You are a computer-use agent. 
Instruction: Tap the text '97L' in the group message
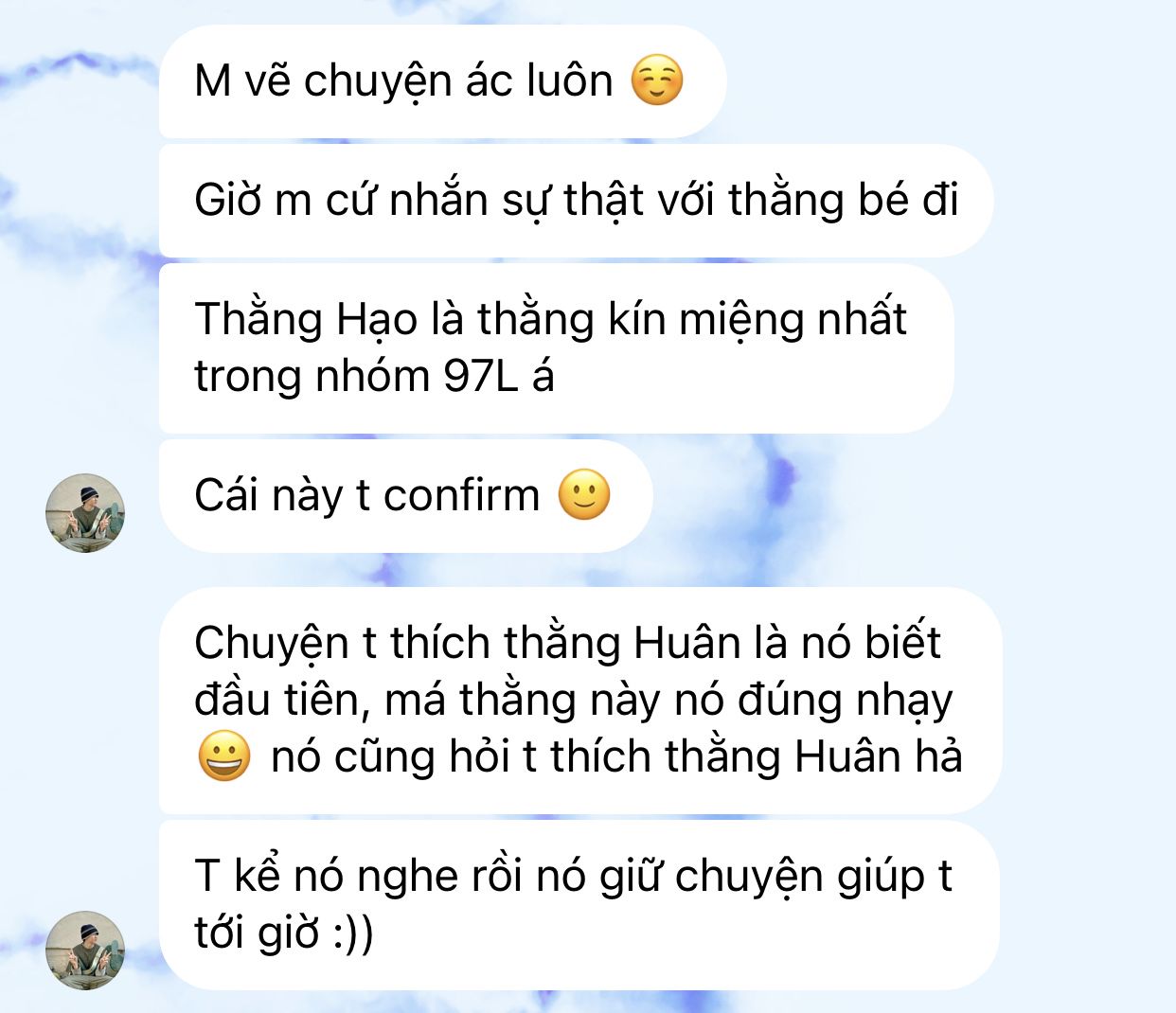click(x=481, y=377)
